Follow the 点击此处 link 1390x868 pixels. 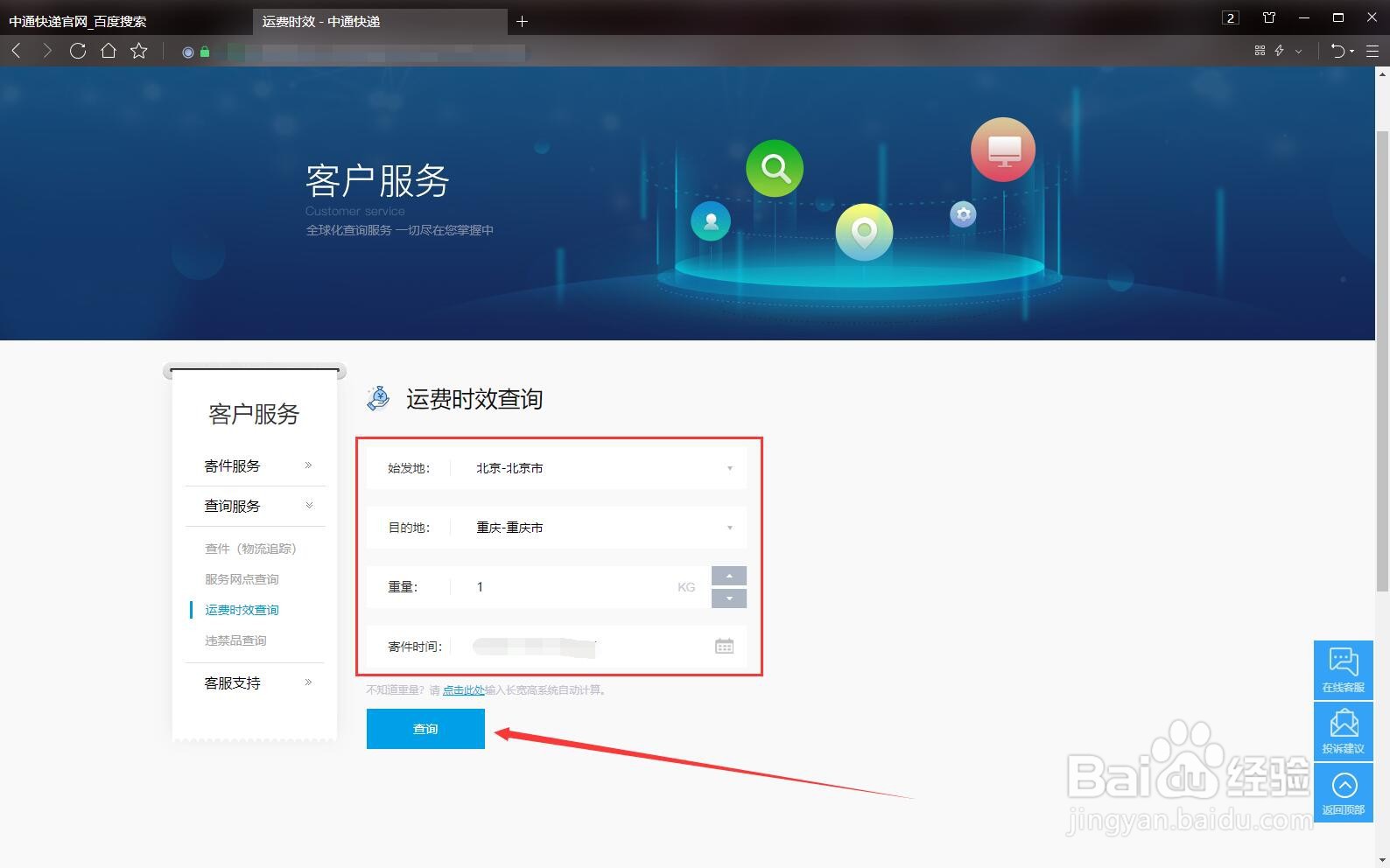(x=463, y=690)
